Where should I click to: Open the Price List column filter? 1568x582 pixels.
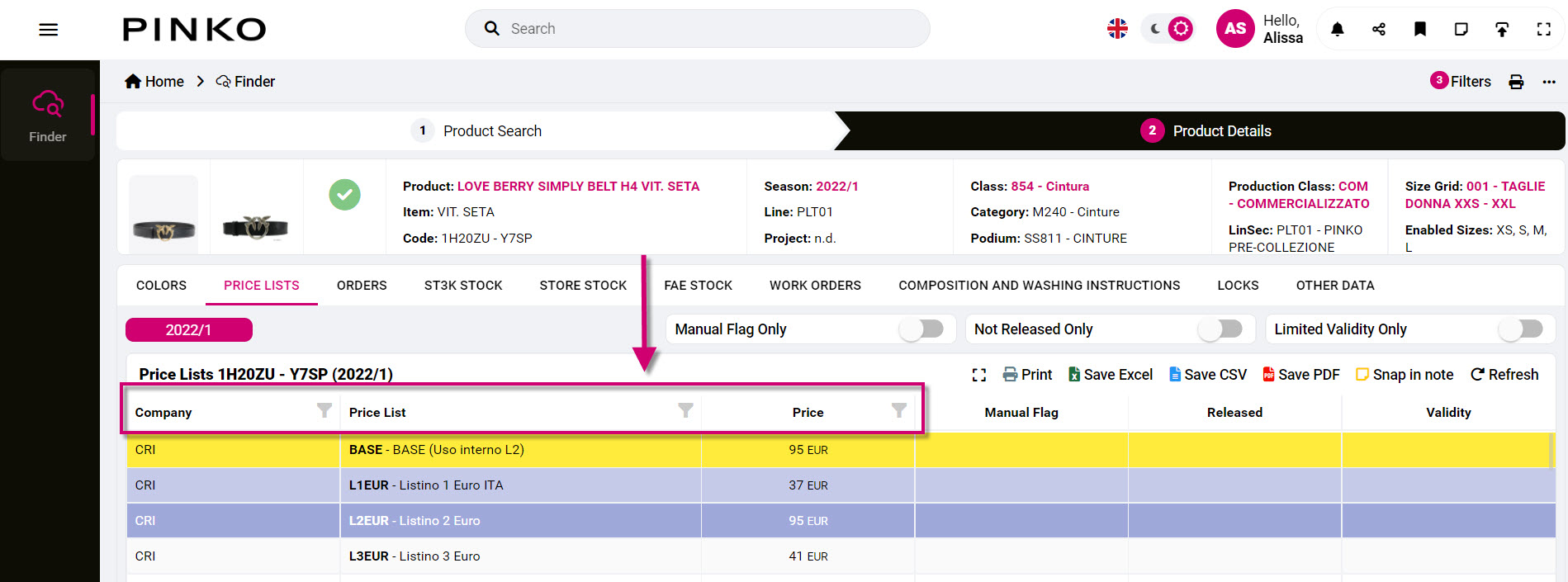[x=685, y=410]
